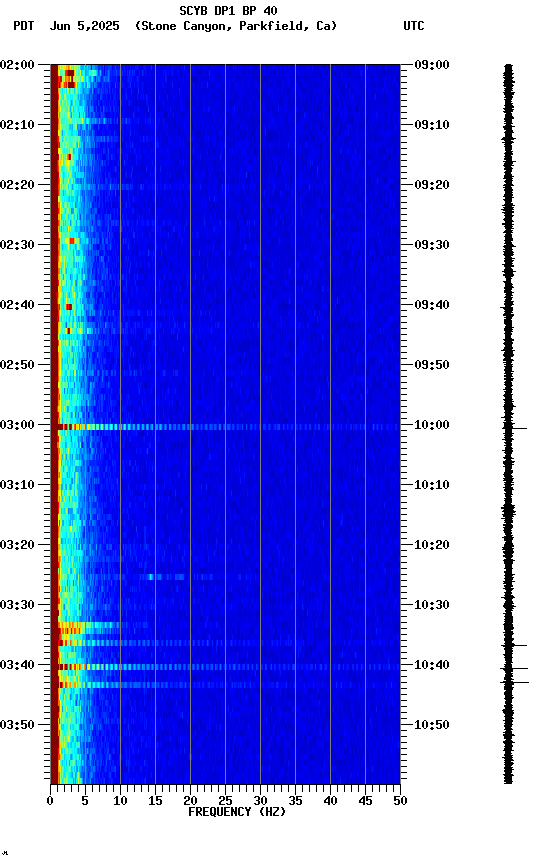The image size is (552, 864).
Task: Click the red energy patch at 02:30
Action: (71, 241)
